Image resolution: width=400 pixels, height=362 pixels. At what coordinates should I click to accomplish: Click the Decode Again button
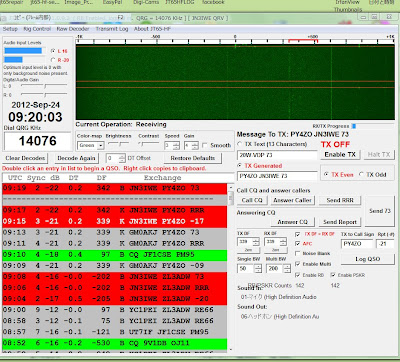(76, 158)
